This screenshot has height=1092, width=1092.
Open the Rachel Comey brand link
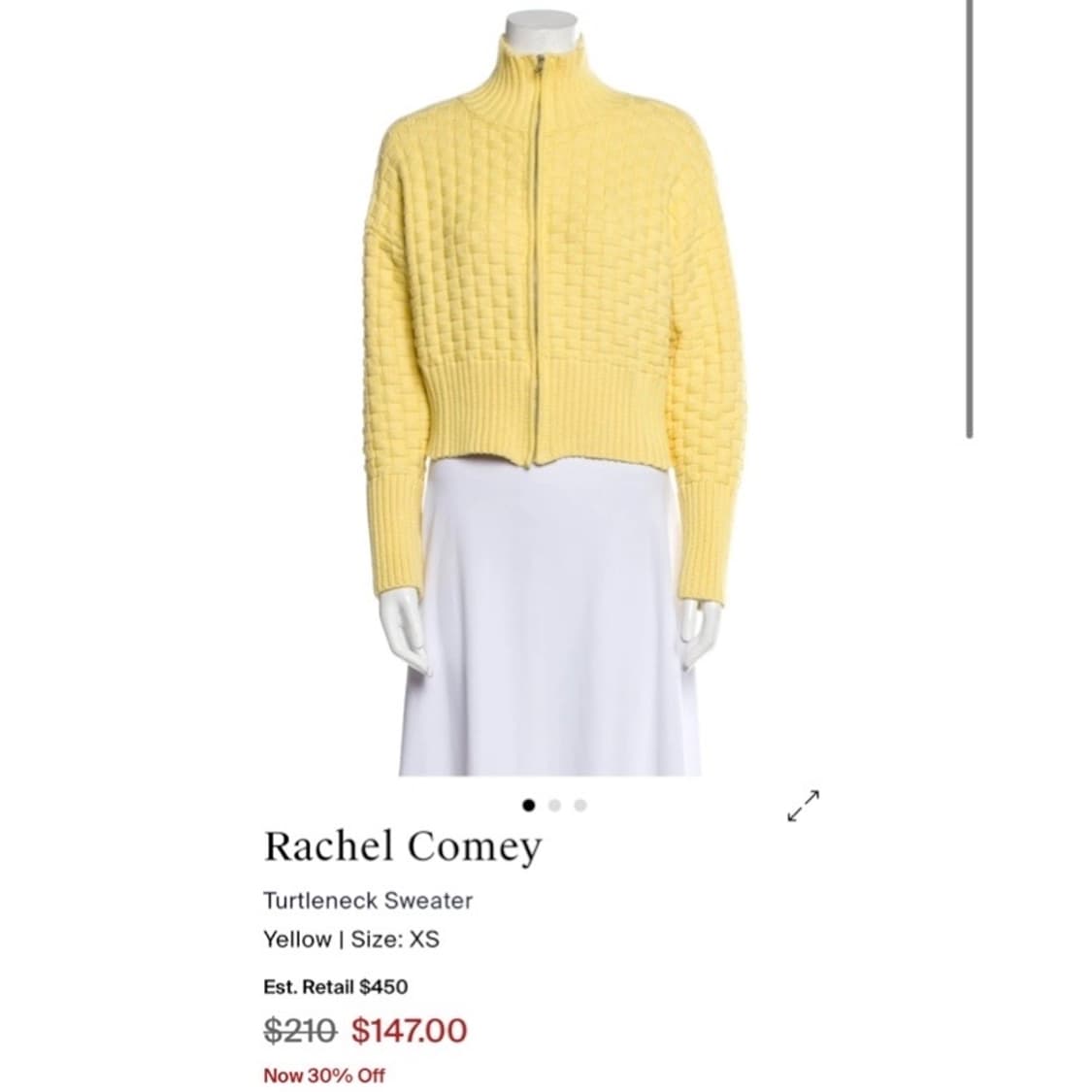coord(403,846)
